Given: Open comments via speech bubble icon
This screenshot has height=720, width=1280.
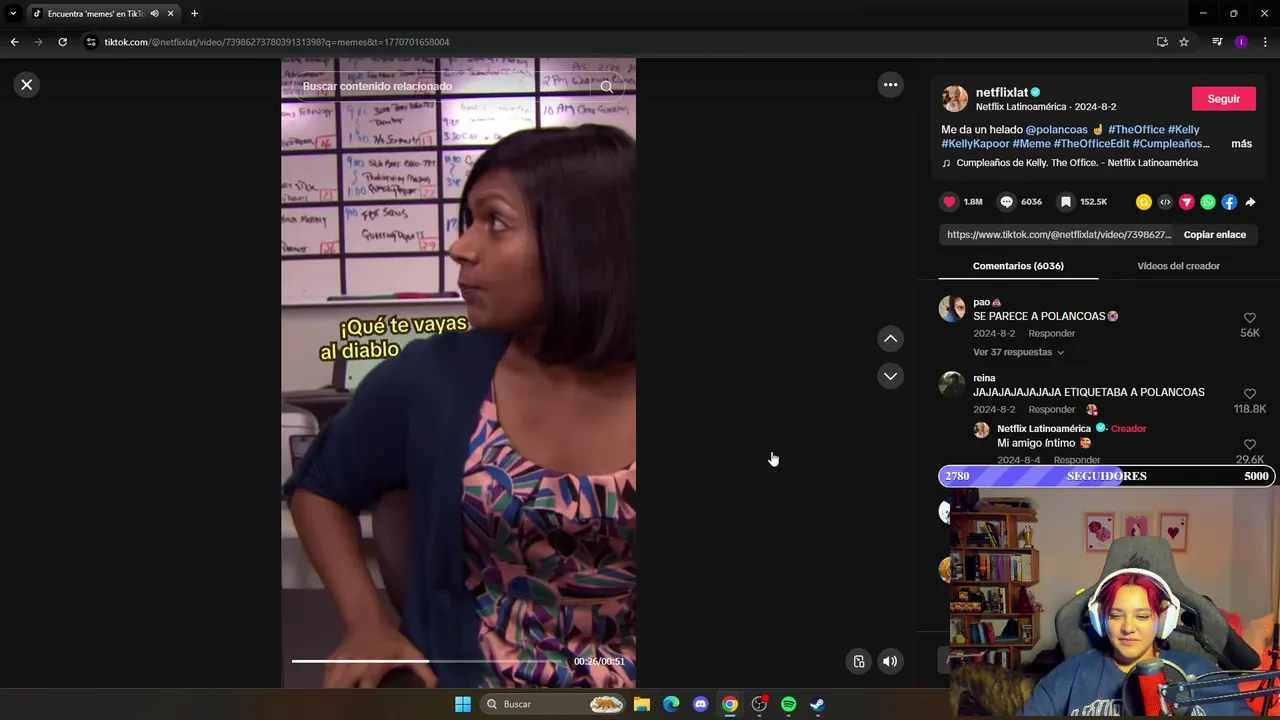Looking at the screenshot, I should pyautogui.click(x=1007, y=202).
